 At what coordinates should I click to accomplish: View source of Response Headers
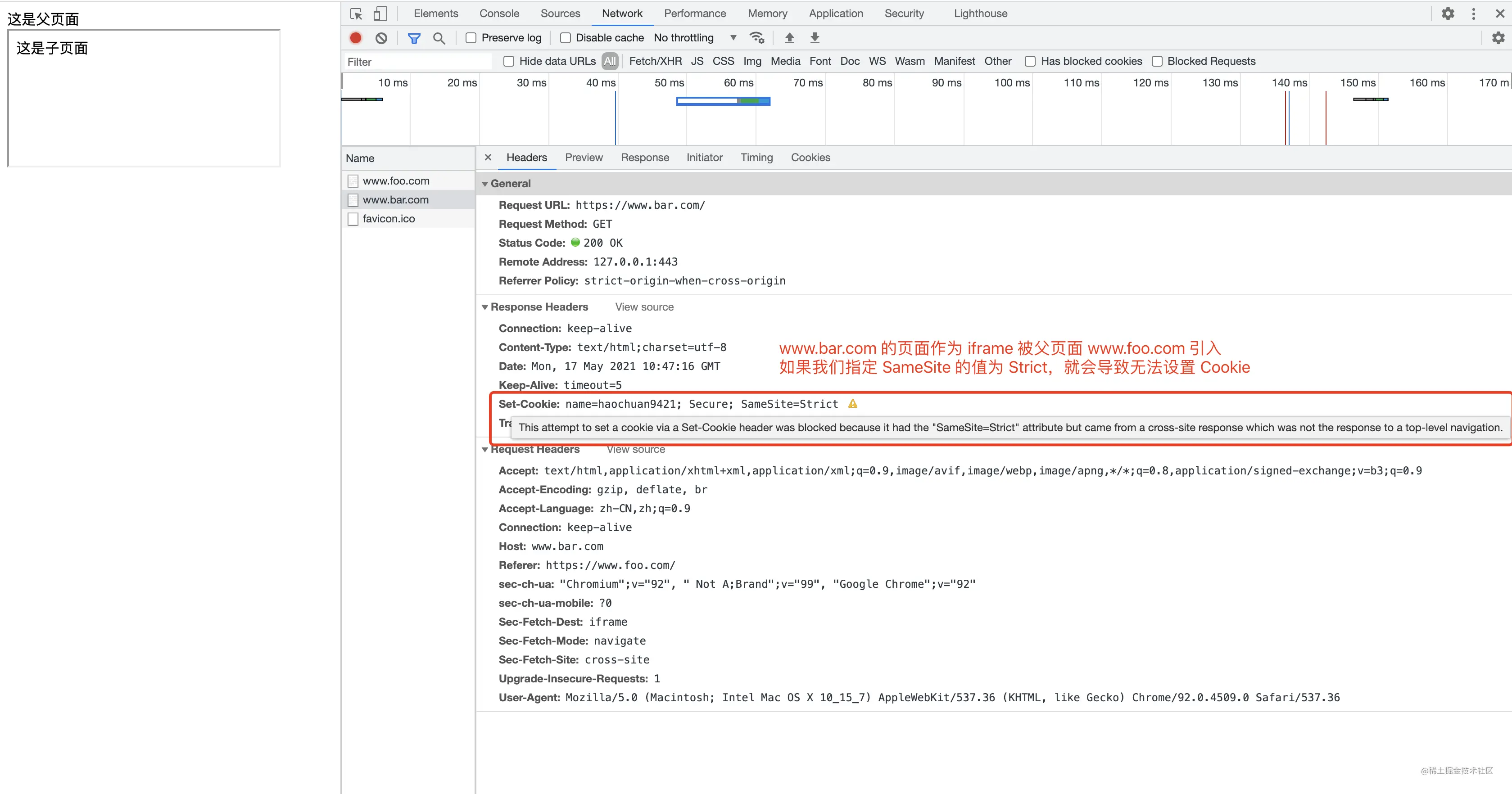(x=644, y=307)
